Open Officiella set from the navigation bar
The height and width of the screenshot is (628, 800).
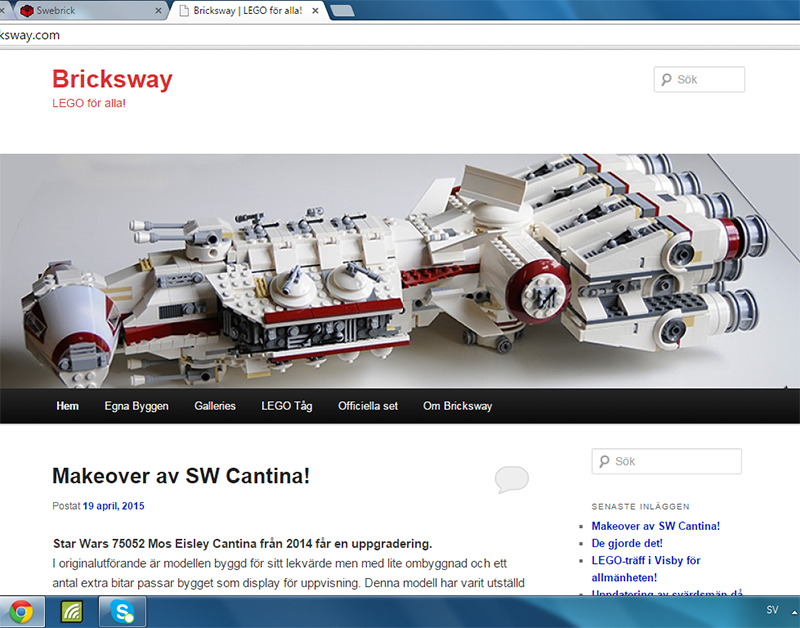tap(367, 406)
